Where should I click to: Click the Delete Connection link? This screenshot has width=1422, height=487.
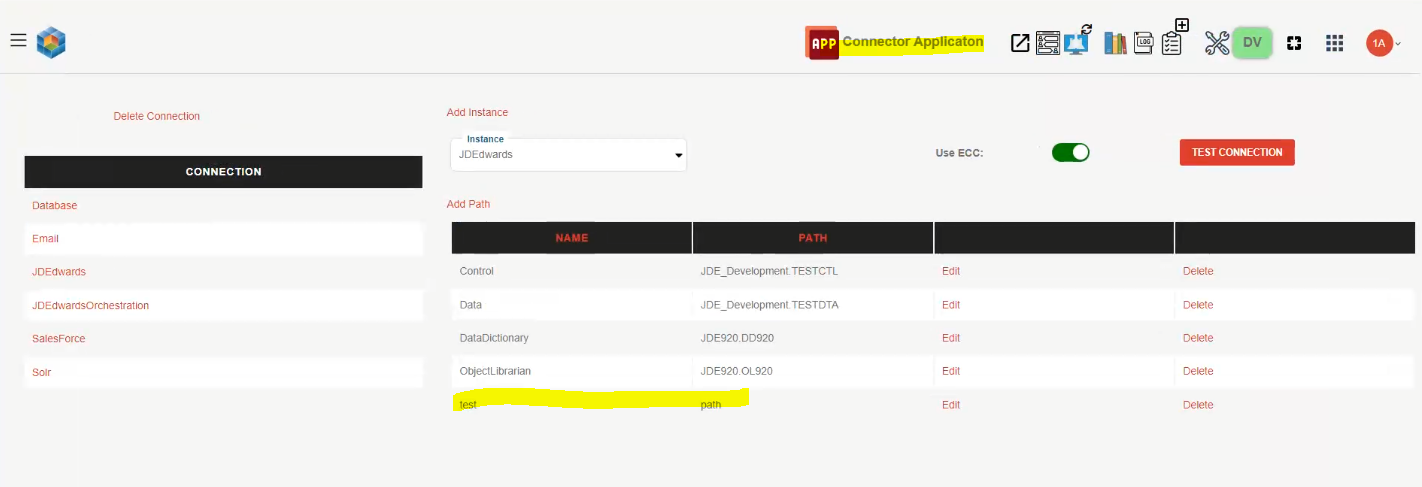coord(157,116)
